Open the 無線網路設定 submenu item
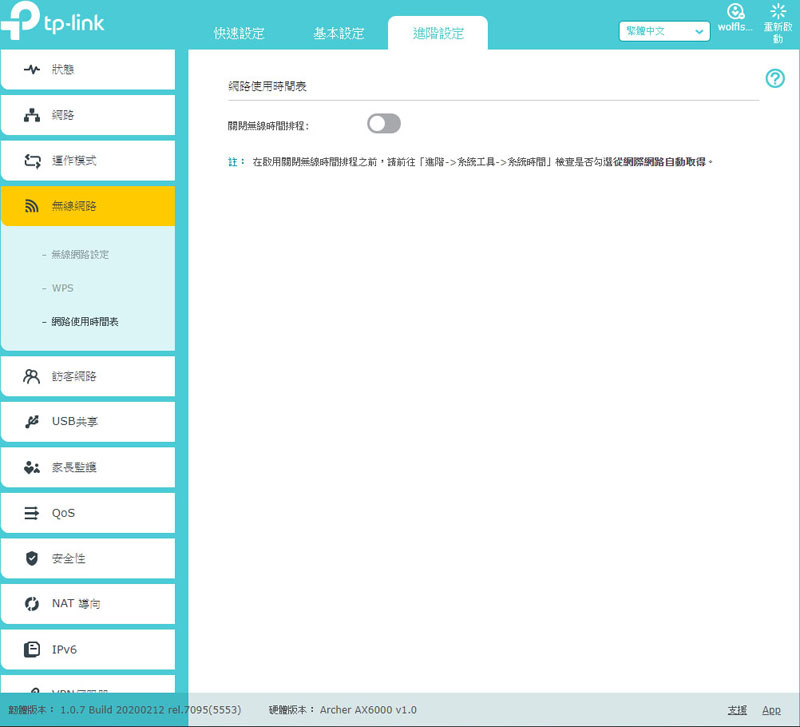This screenshot has height=727, width=800. click(x=80, y=255)
